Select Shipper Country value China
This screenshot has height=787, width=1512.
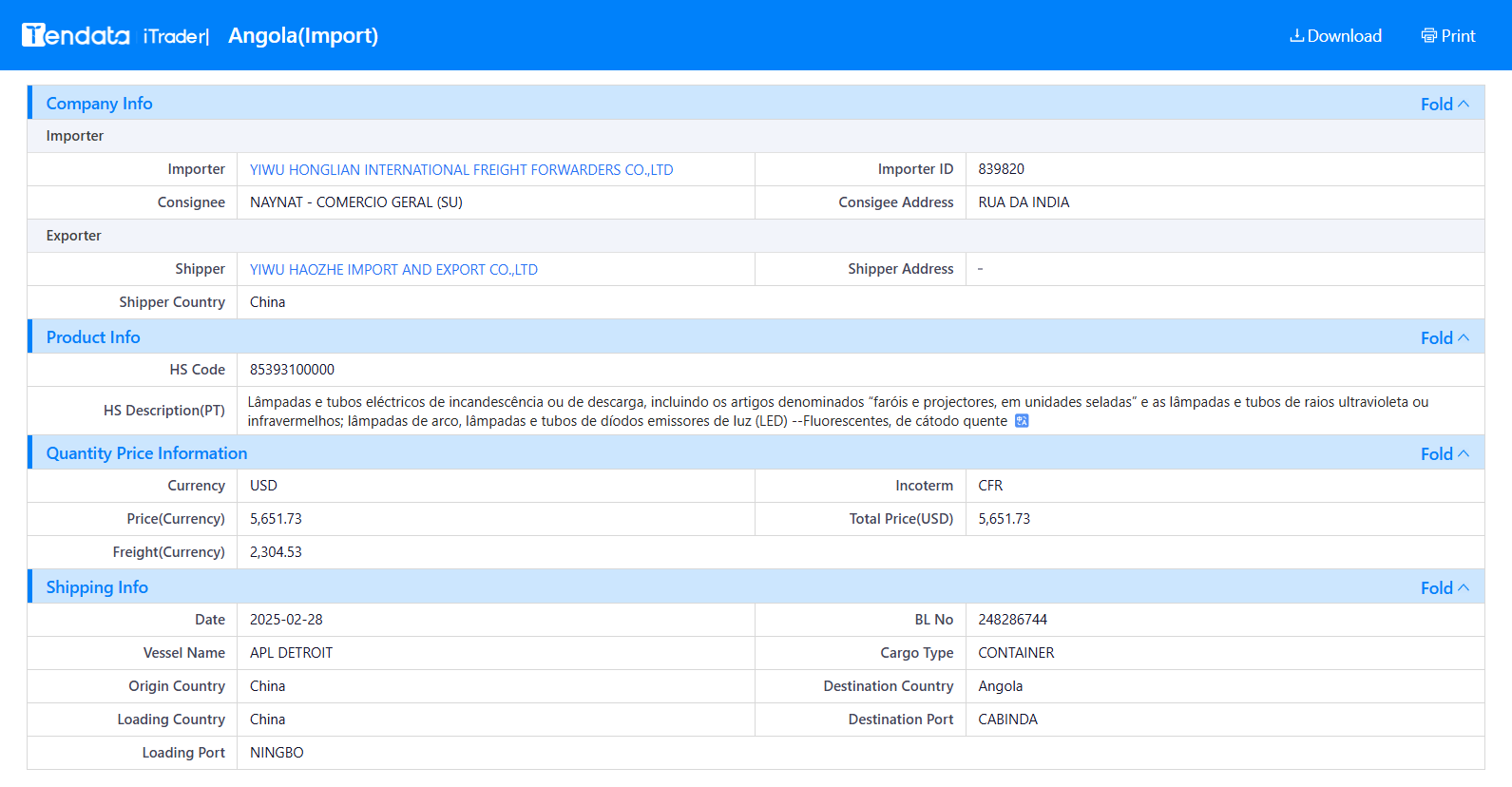(x=267, y=302)
